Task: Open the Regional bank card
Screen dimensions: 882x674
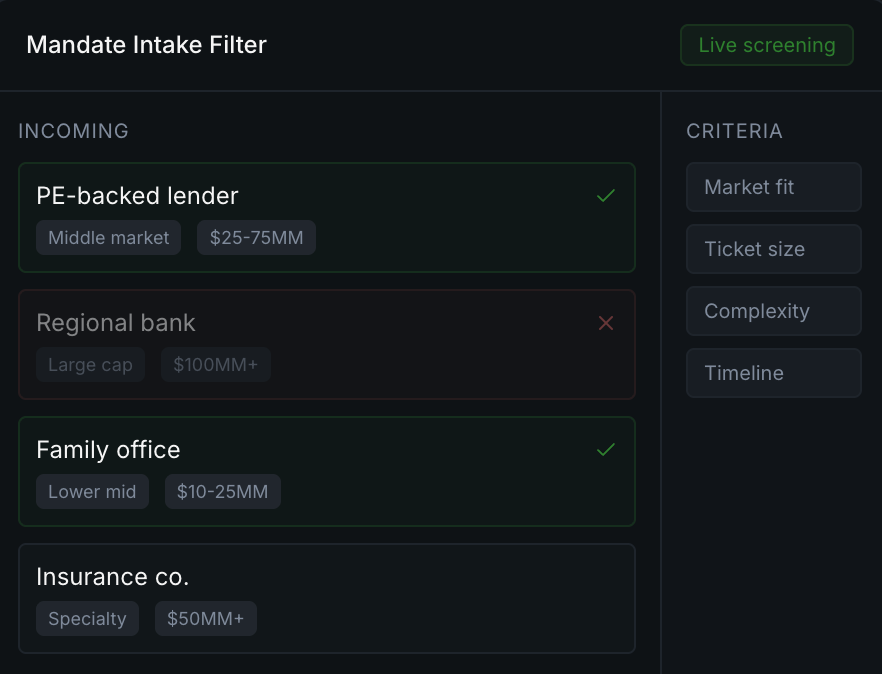Action: (326, 324)
